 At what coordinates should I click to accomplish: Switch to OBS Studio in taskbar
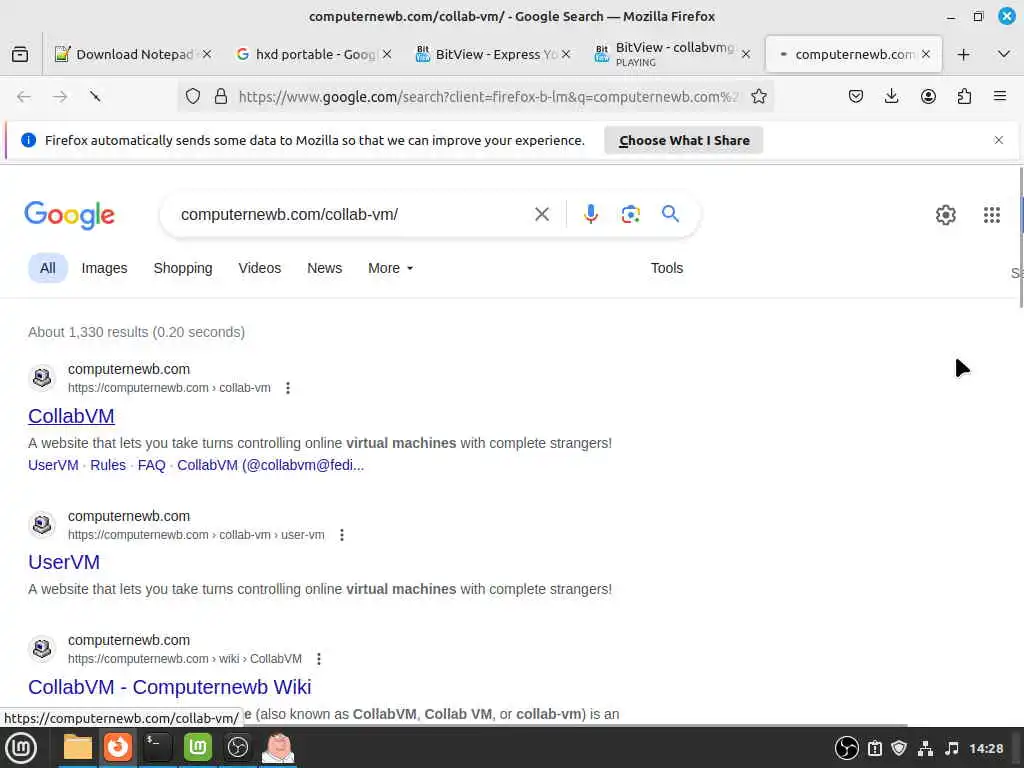click(x=238, y=747)
